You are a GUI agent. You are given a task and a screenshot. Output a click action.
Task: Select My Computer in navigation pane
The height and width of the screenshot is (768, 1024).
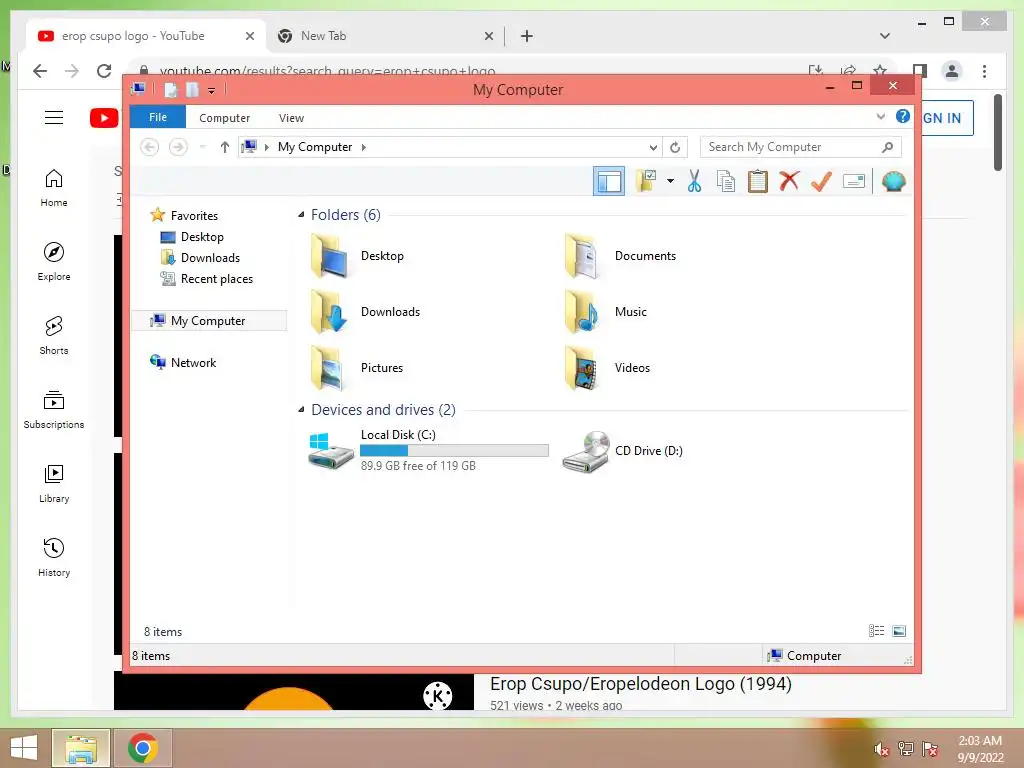[209, 321]
